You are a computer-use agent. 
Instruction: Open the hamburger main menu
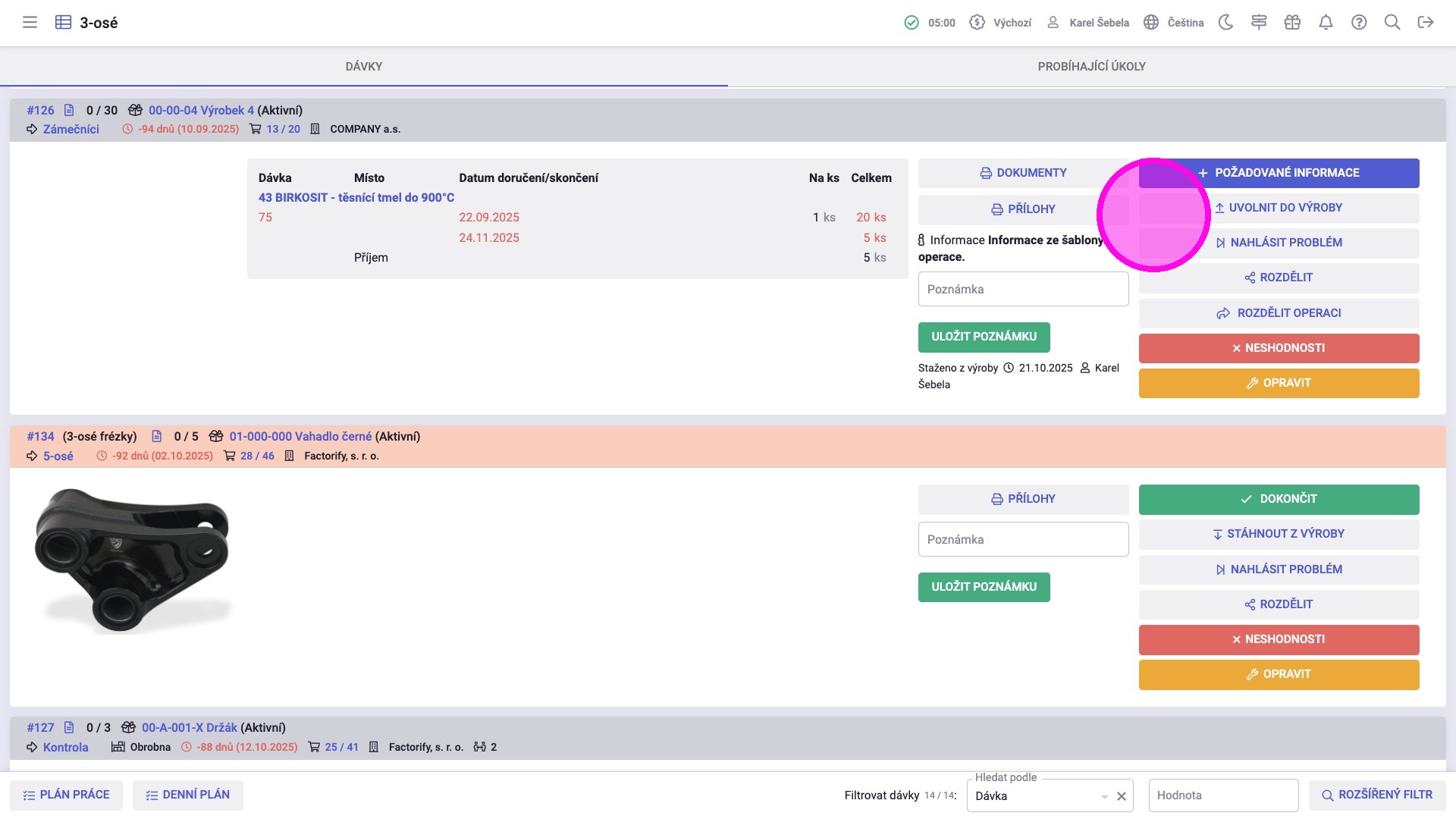[30, 23]
